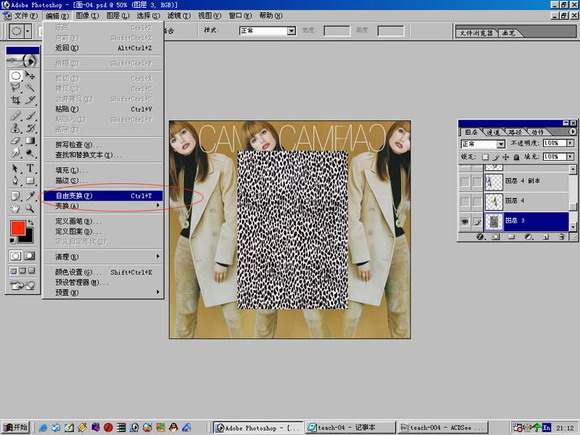The height and width of the screenshot is (435, 580).
Task: Reset to default colors mini icon
Action: coord(13,240)
